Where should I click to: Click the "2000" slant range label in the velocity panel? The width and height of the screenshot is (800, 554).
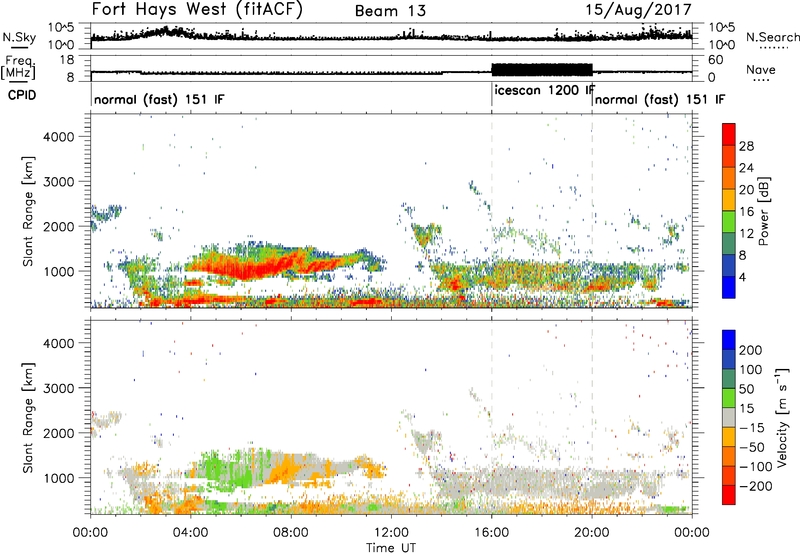point(58,433)
